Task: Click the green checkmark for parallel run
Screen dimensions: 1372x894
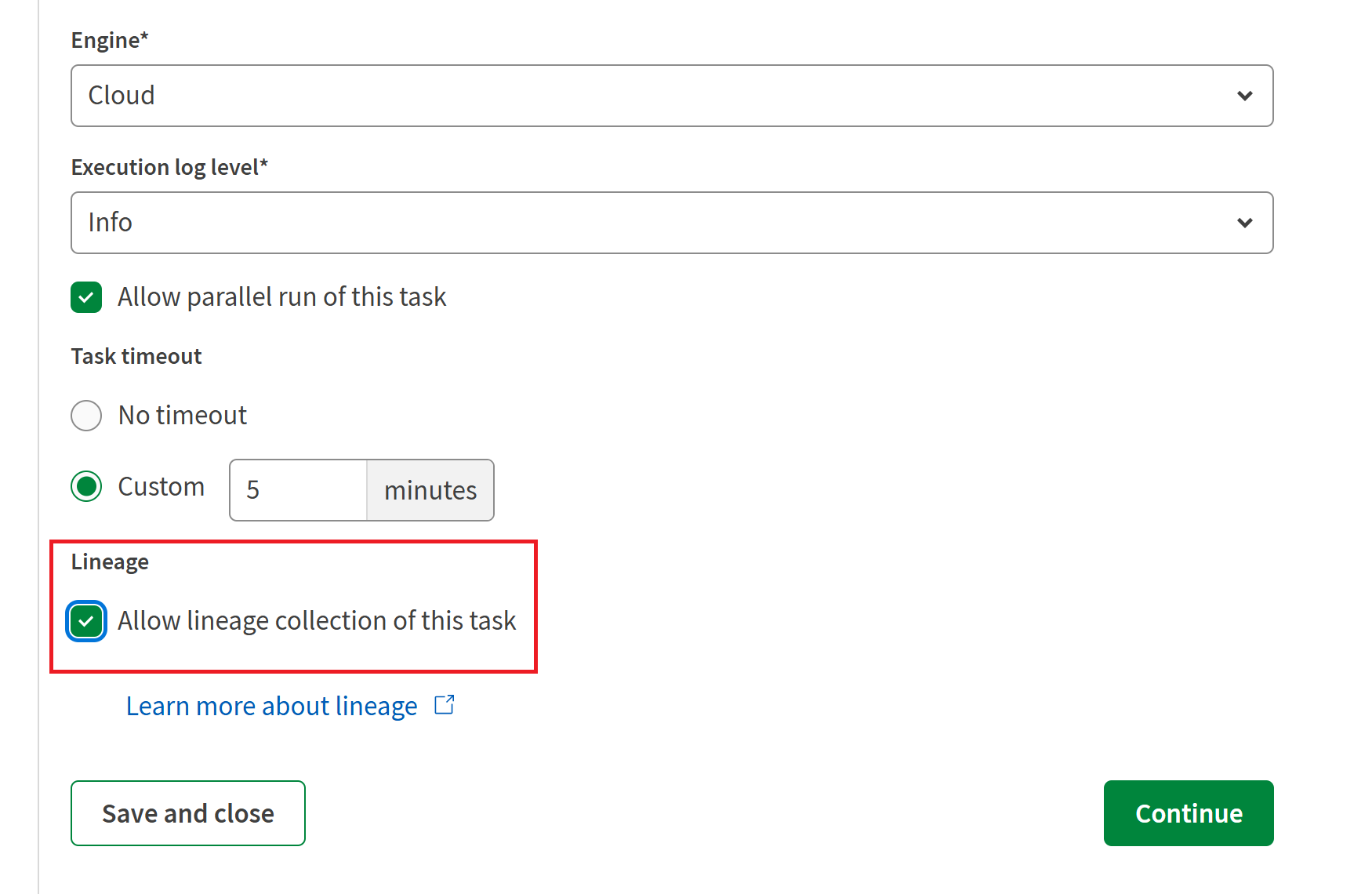Action: (86, 297)
